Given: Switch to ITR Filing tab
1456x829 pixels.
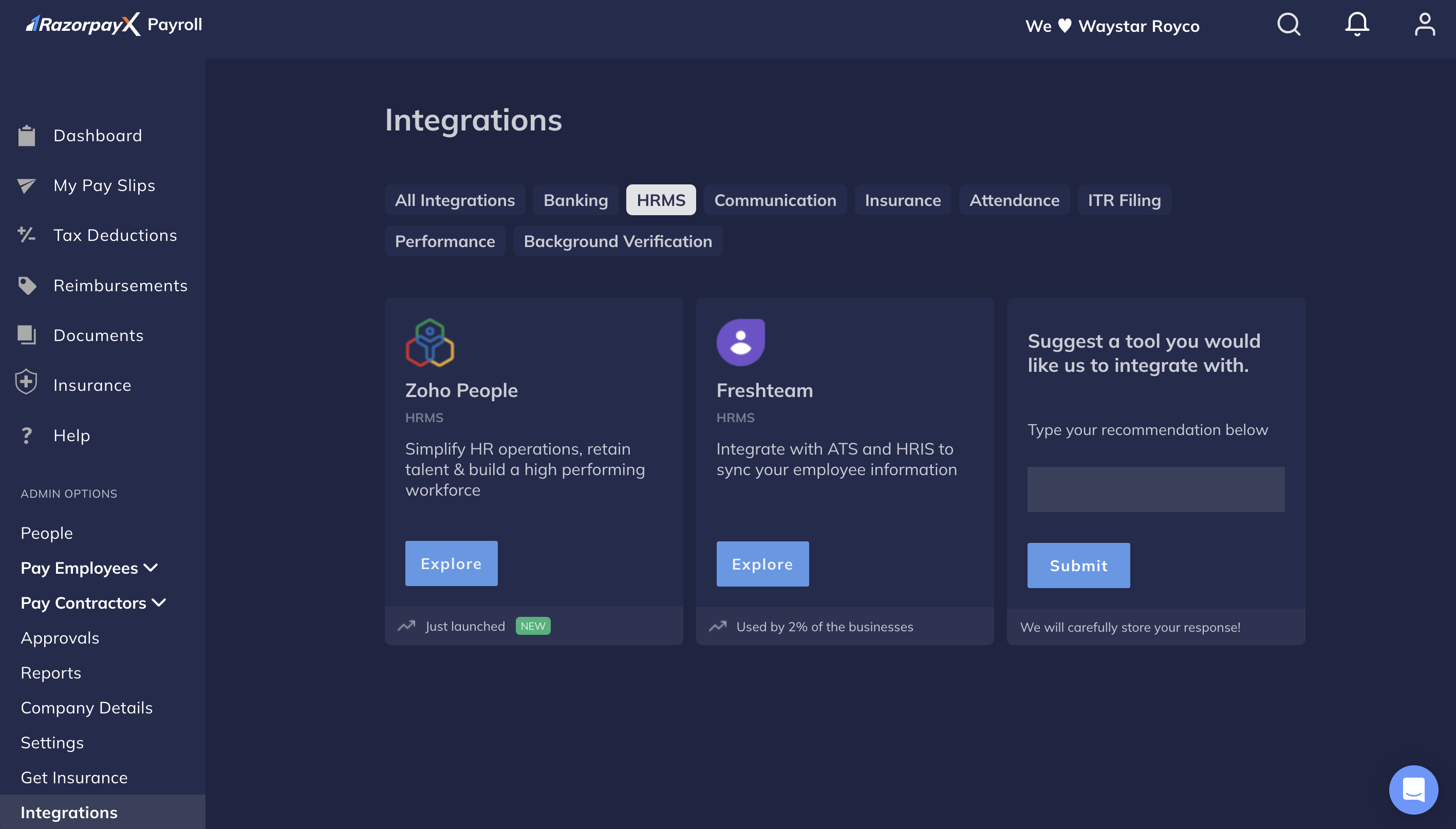Looking at the screenshot, I should coord(1124,200).
